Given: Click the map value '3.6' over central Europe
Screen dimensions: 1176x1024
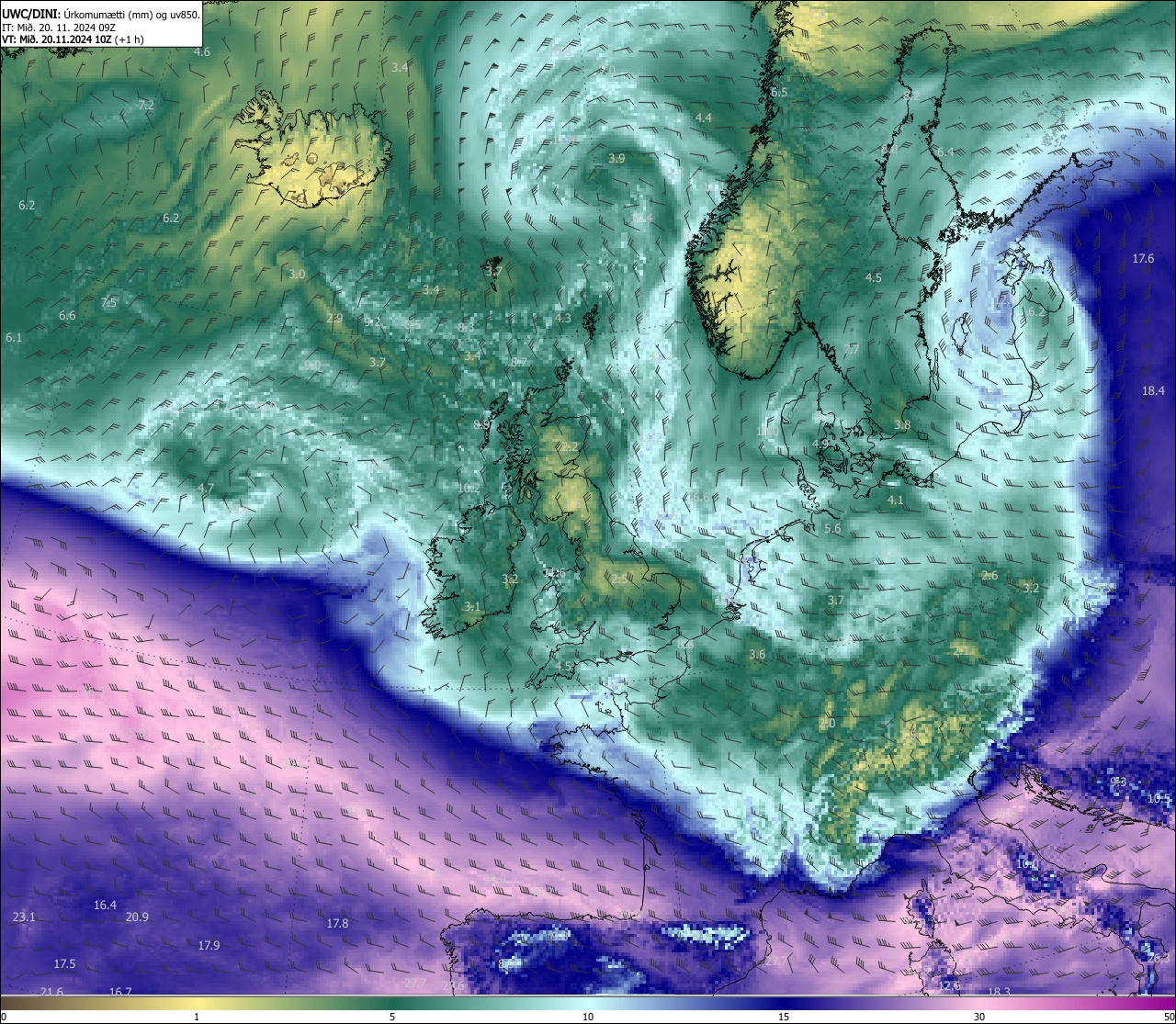Looking at the screenshot, I should pyautogui.click(x=757, y=655).
